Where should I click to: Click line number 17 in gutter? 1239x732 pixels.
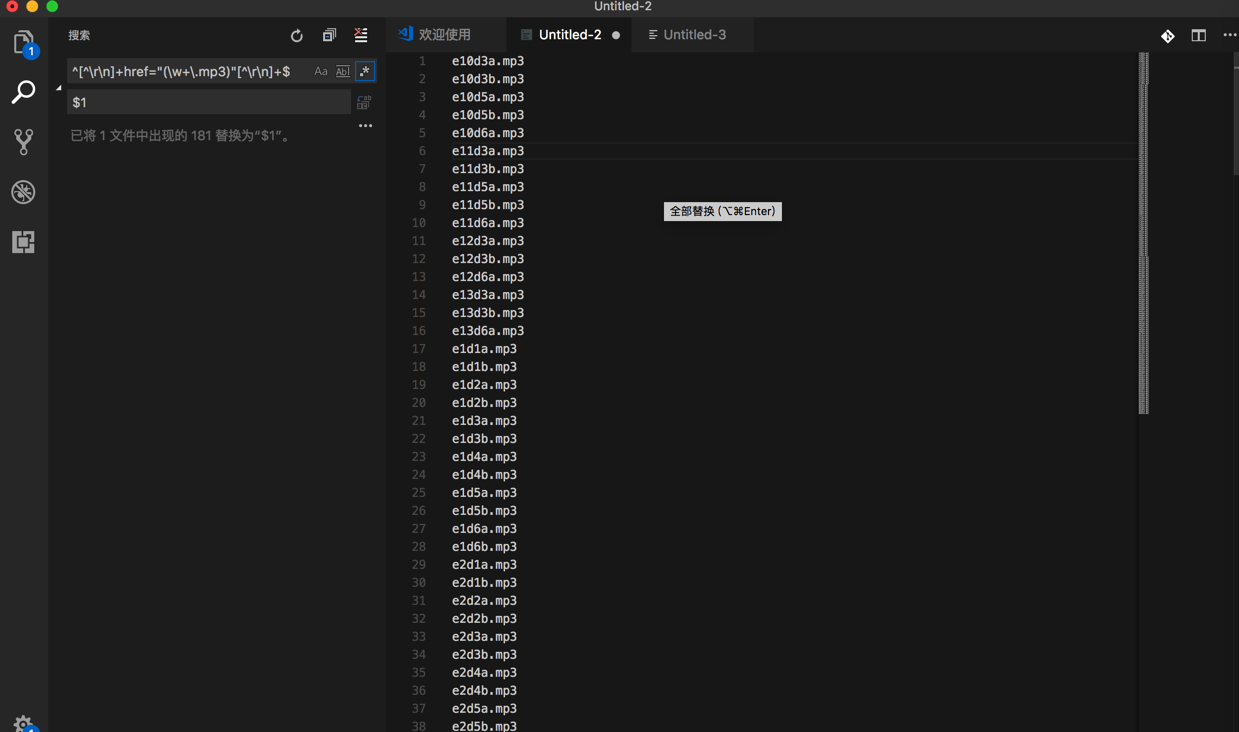point(419,349)
